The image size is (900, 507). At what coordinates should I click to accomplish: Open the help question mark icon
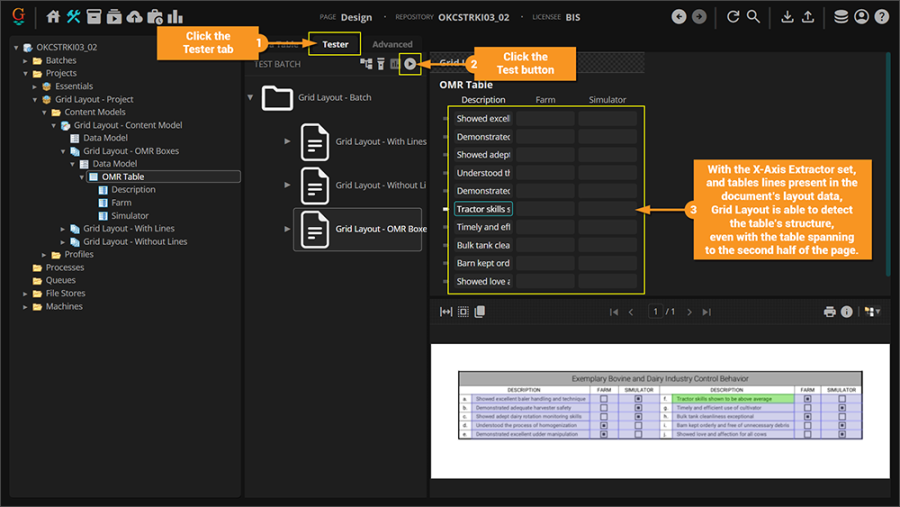click(881, 17)
